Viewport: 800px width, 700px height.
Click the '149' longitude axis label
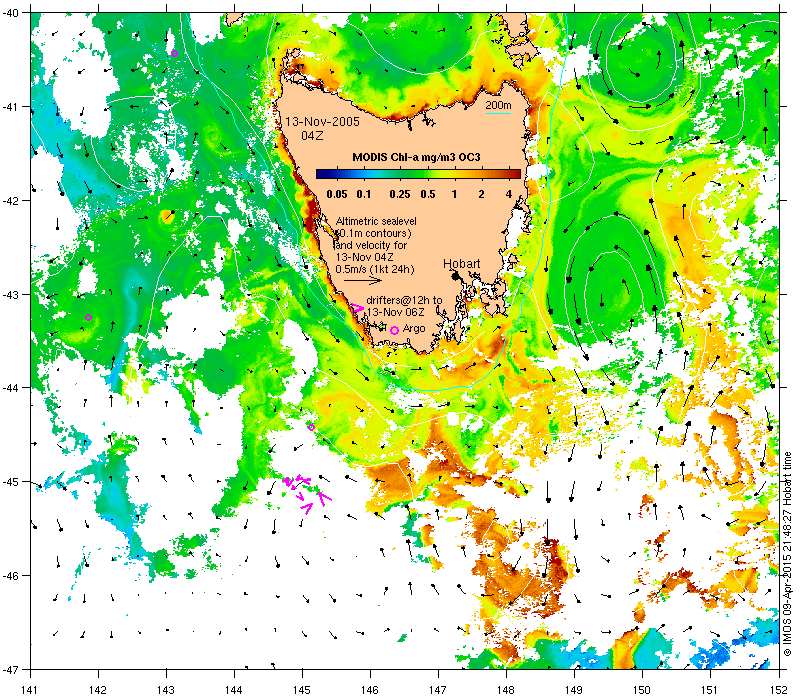tap(574, 690)
